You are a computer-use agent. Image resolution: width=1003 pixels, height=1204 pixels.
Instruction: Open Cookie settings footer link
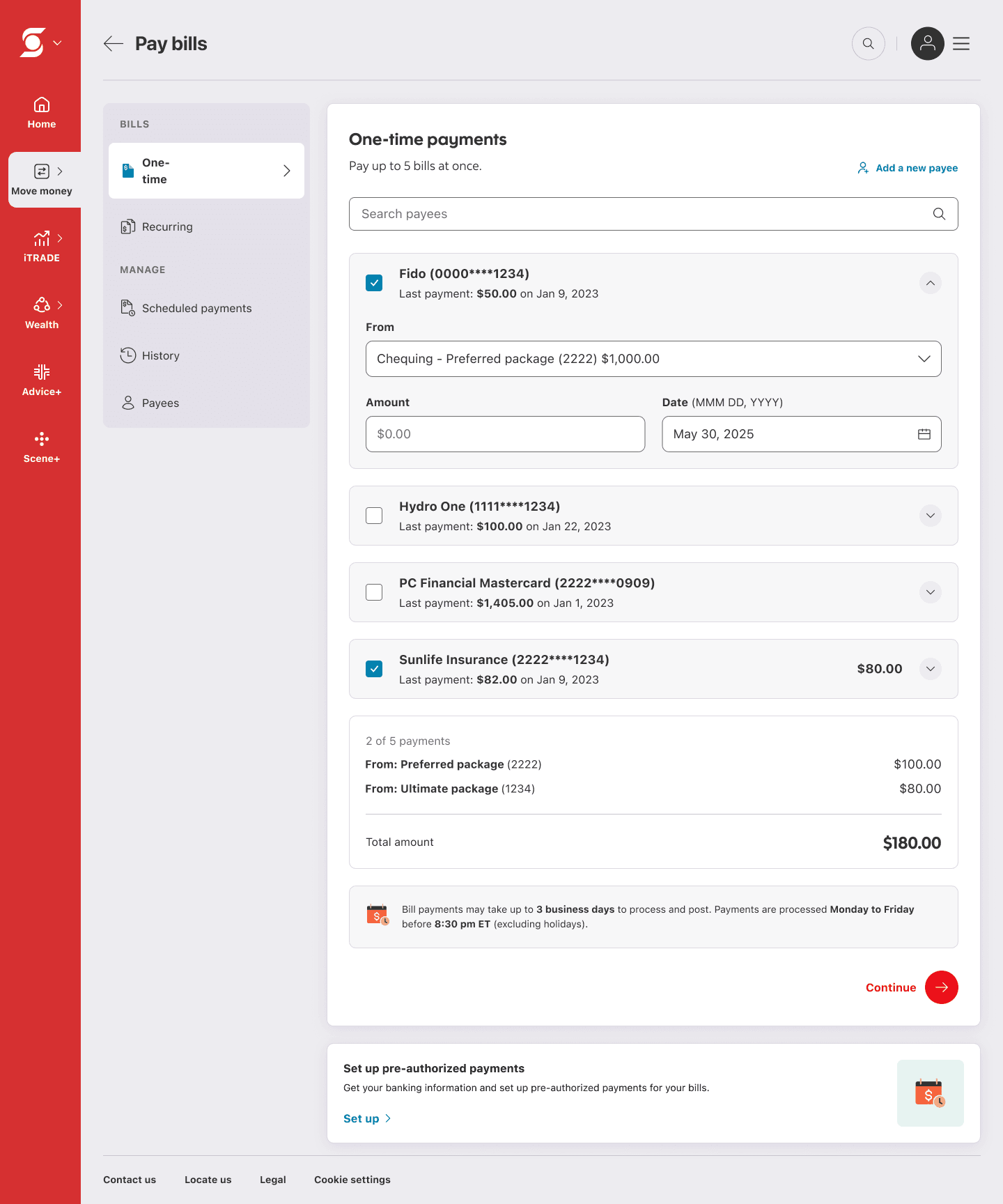tap(352, 1180)
